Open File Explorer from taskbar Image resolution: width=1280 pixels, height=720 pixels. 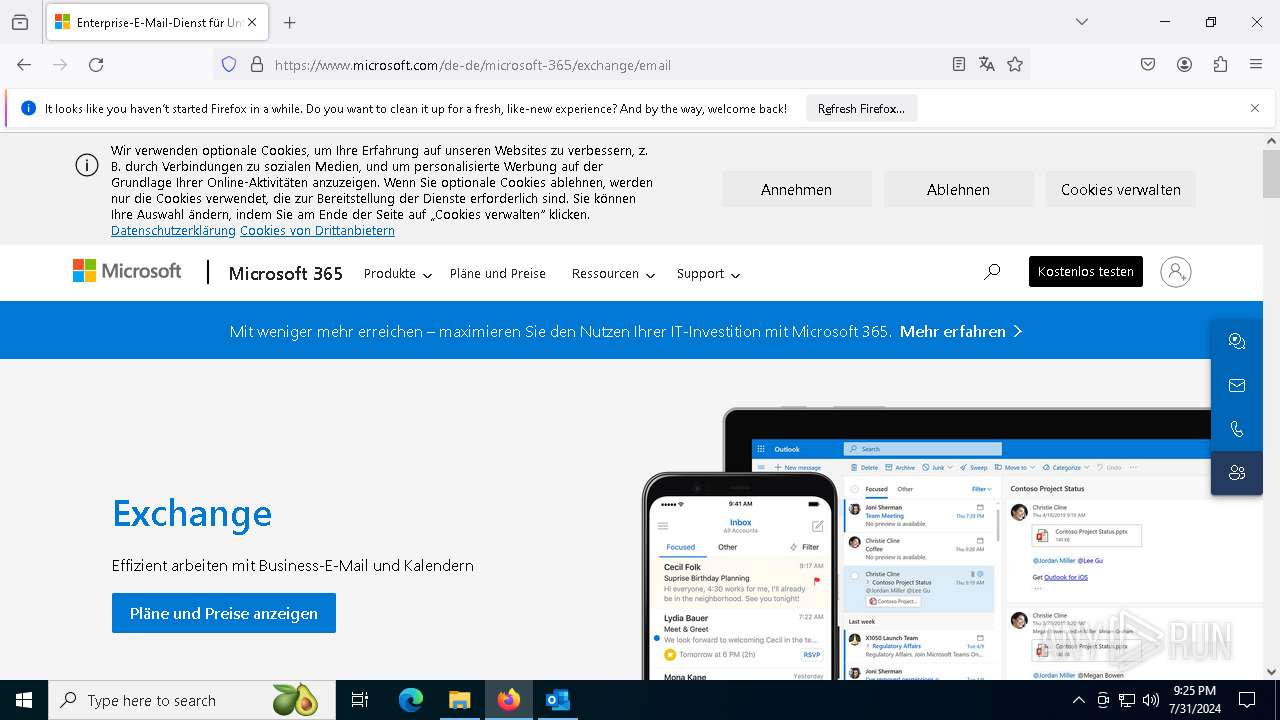460,700
